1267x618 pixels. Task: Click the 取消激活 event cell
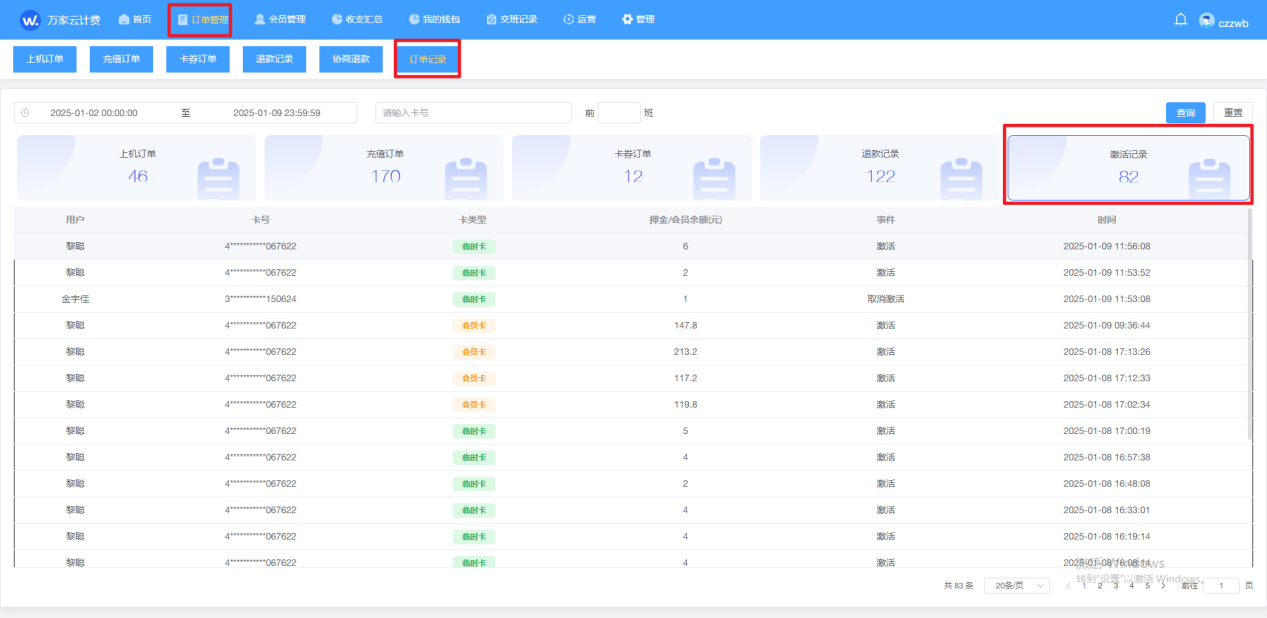tap(885, 298)
